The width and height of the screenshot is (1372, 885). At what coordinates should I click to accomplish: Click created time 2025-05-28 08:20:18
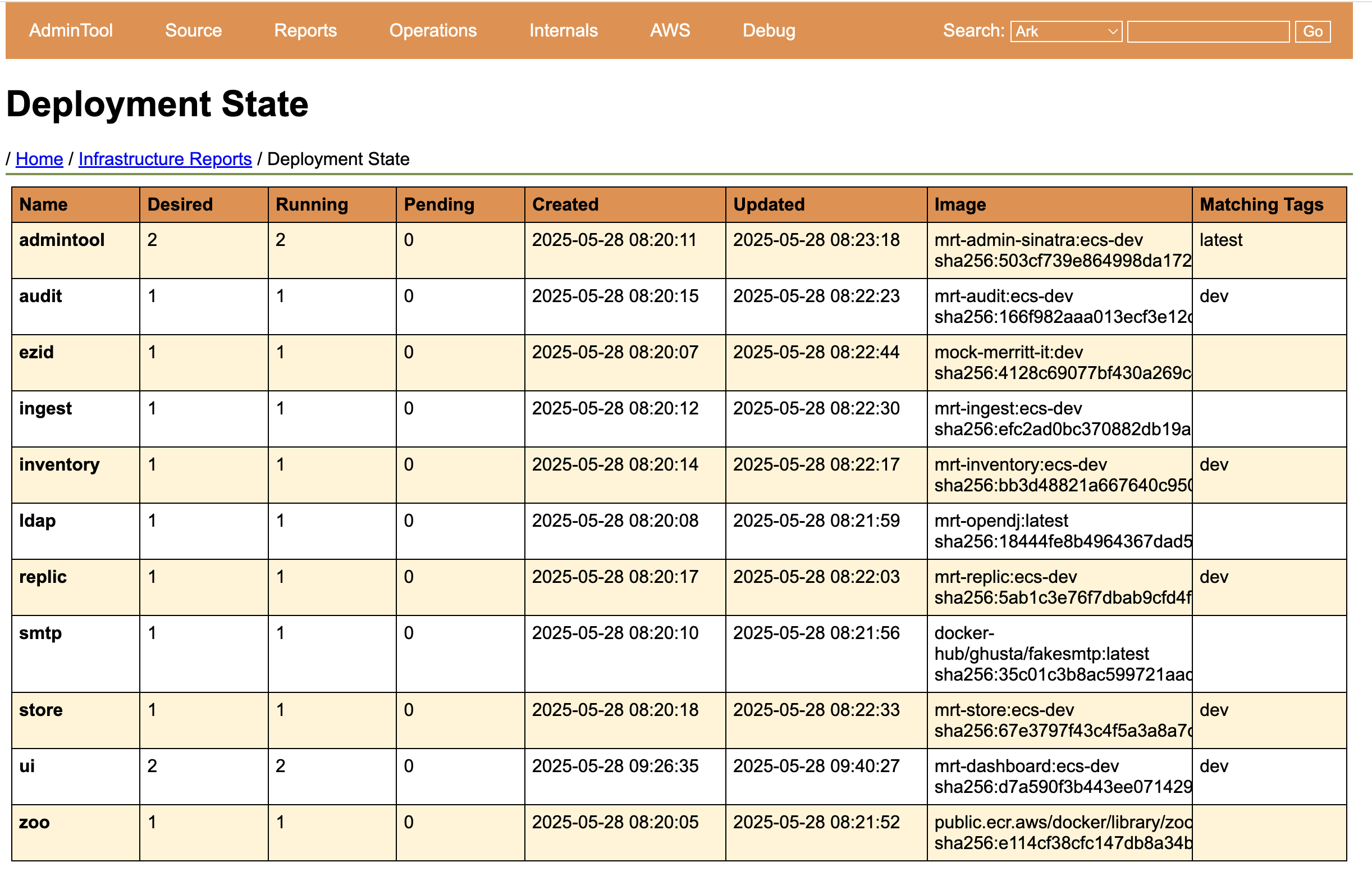(x=615, y=710)
